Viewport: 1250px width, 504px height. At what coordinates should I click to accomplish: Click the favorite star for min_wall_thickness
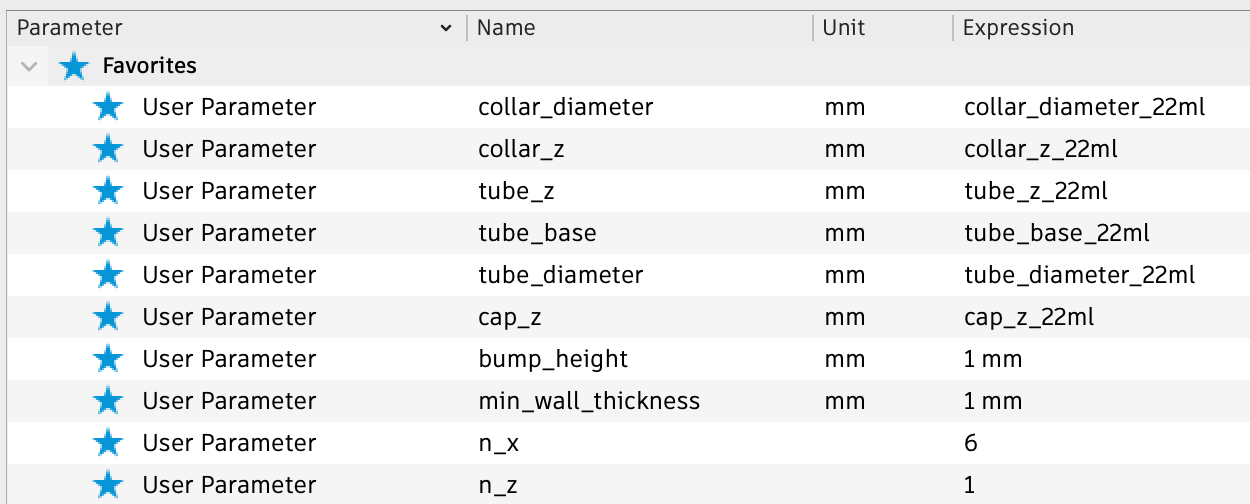(107, 401)
